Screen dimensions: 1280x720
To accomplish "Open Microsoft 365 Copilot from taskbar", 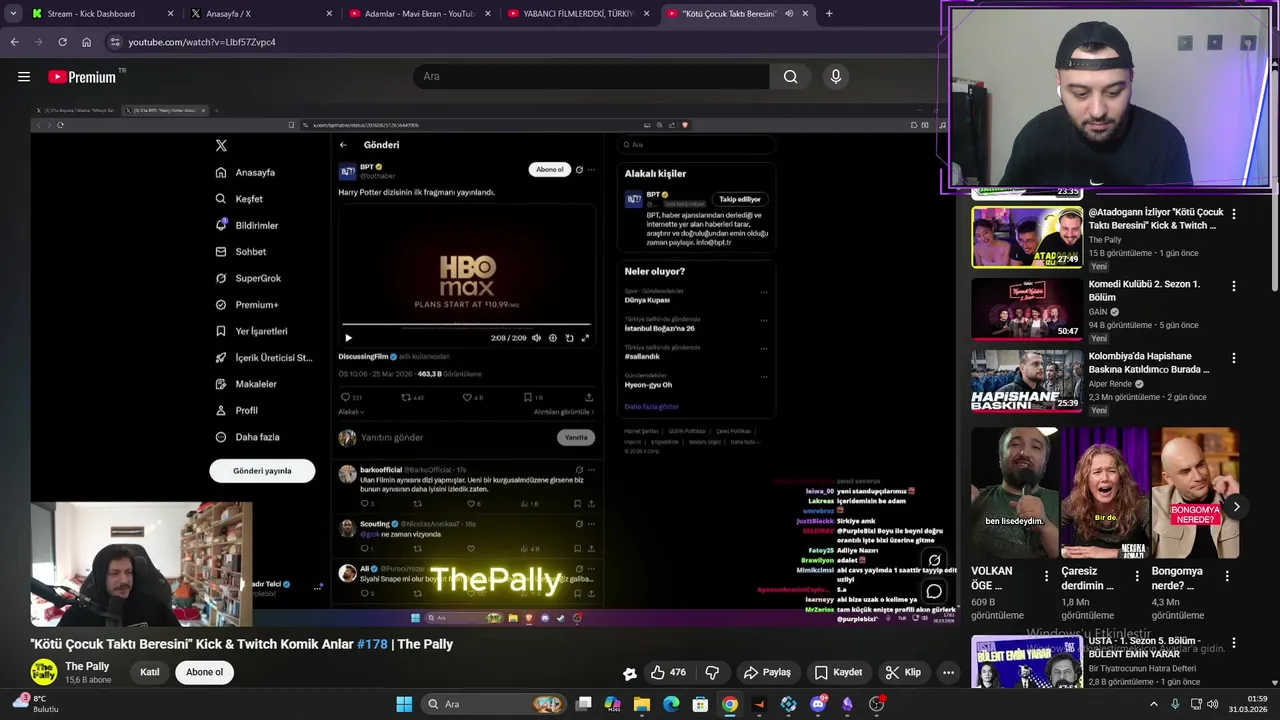I will (613, 704).
